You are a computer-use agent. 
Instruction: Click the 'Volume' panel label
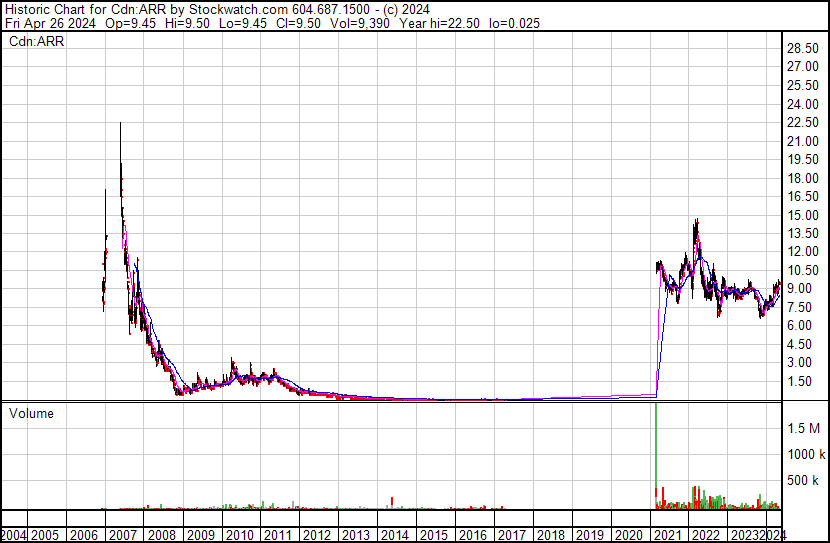pyautogui.click(x=31, y=413)
